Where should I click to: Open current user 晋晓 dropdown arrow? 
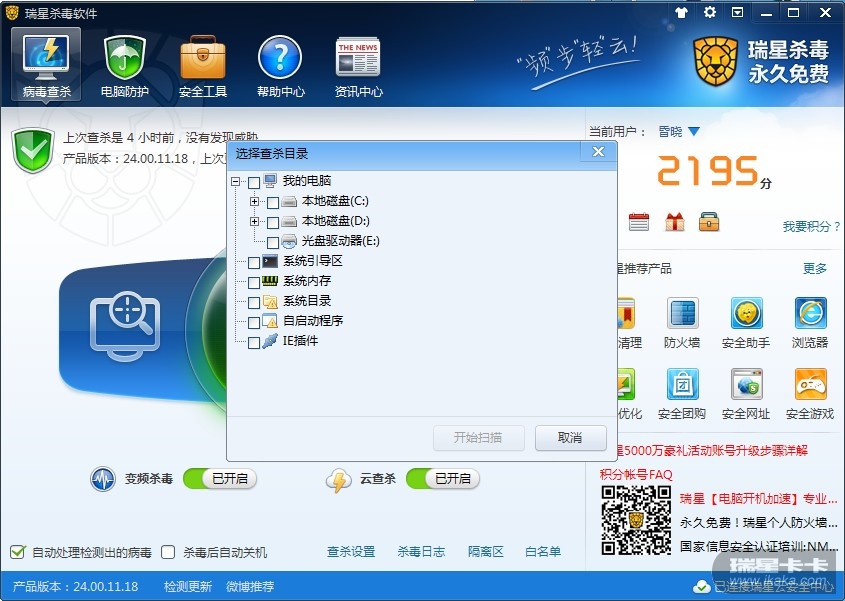tap(694, 131)
